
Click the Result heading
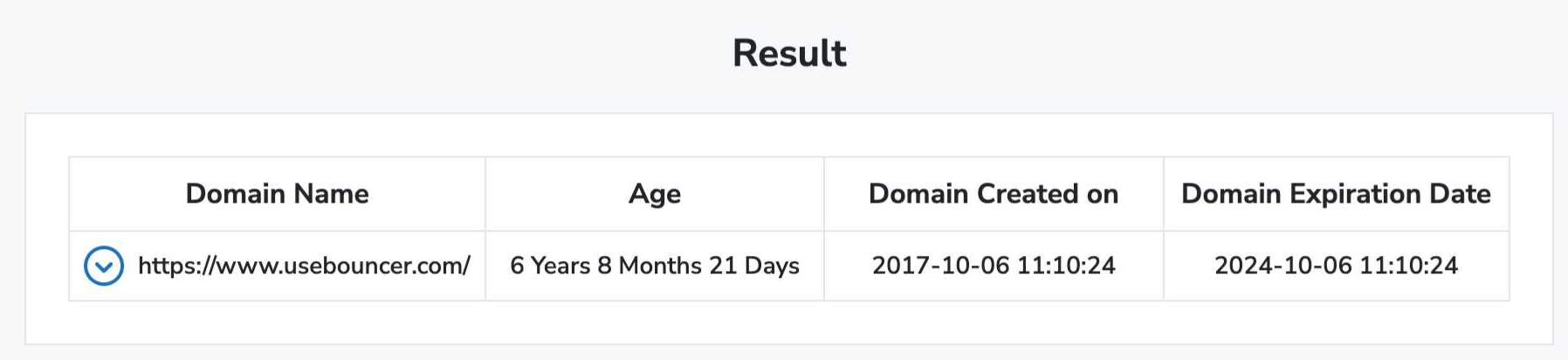[x=789, y=53]
